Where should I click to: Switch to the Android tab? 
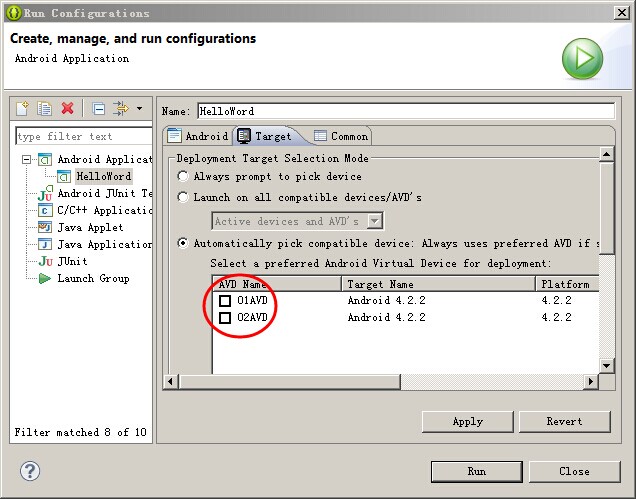tap(198, 136)
